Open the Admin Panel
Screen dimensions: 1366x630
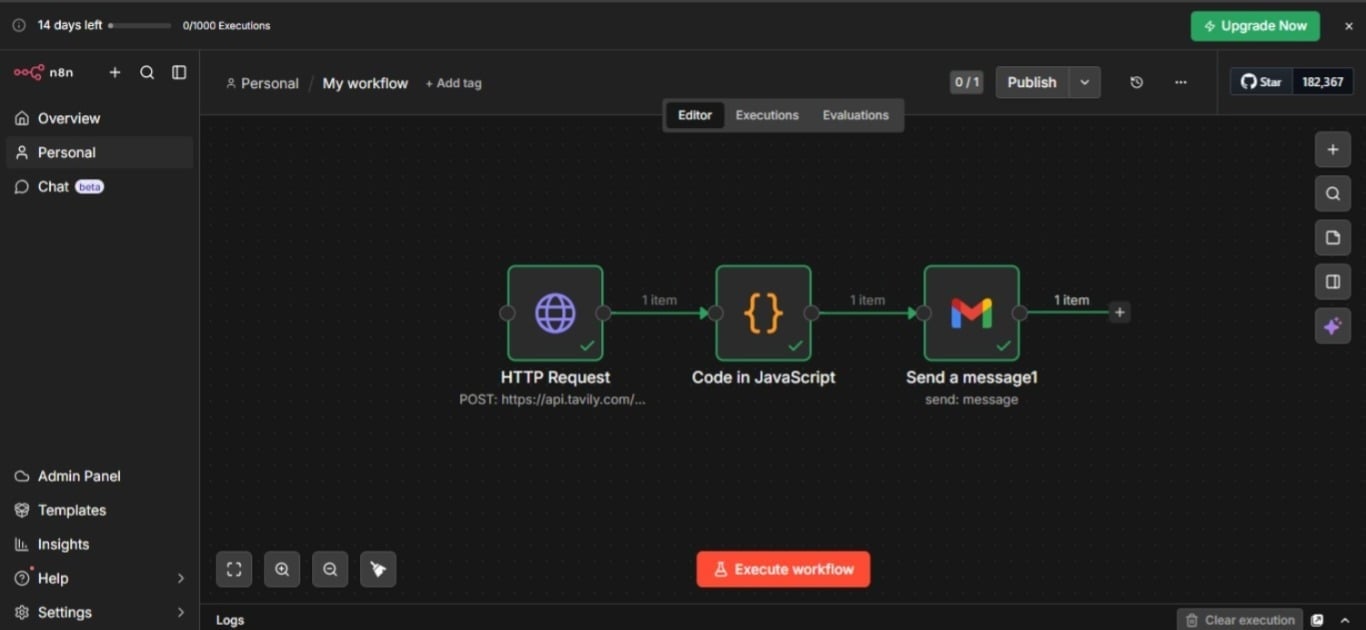(x=99, y=476)
